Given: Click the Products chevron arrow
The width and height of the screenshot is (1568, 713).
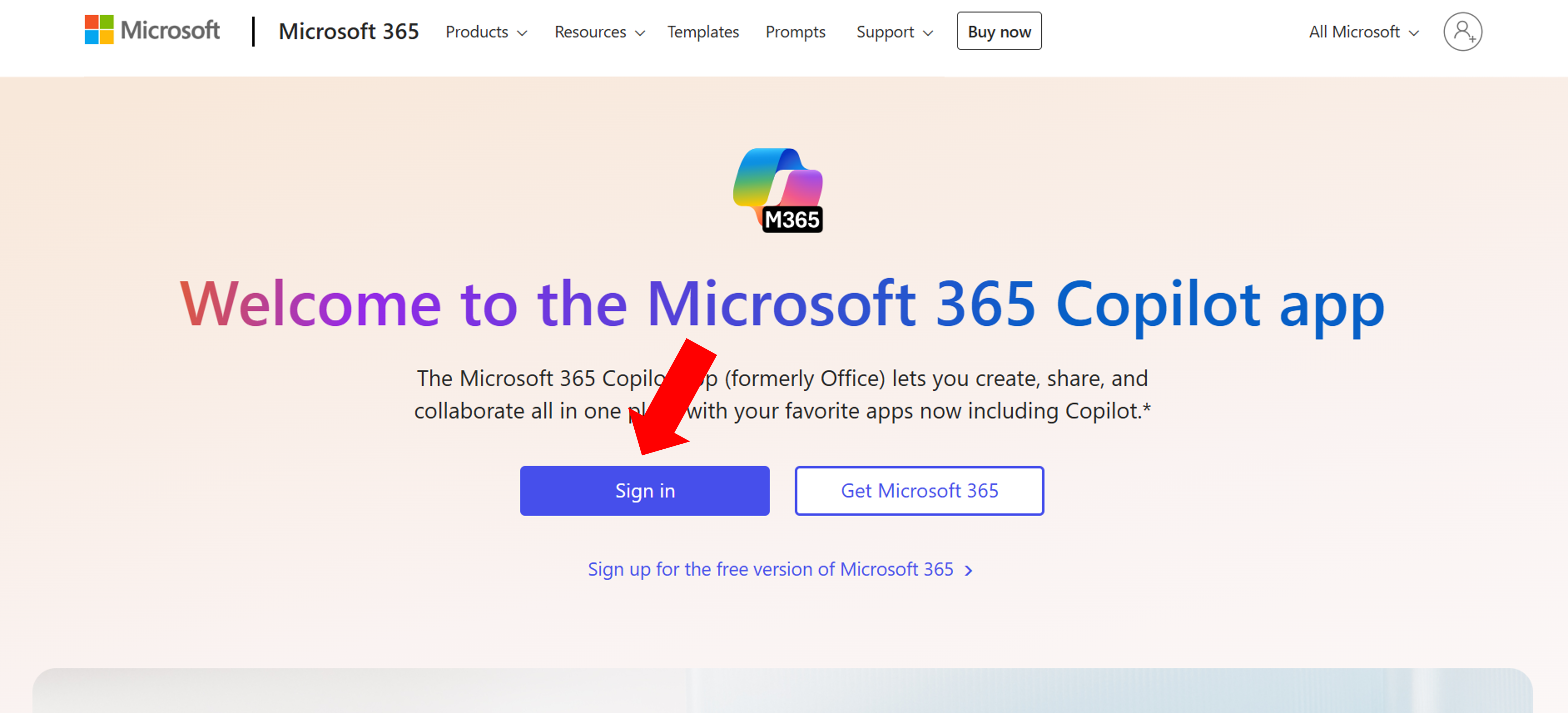Looking at the screenshot, I should pos(522,33).
